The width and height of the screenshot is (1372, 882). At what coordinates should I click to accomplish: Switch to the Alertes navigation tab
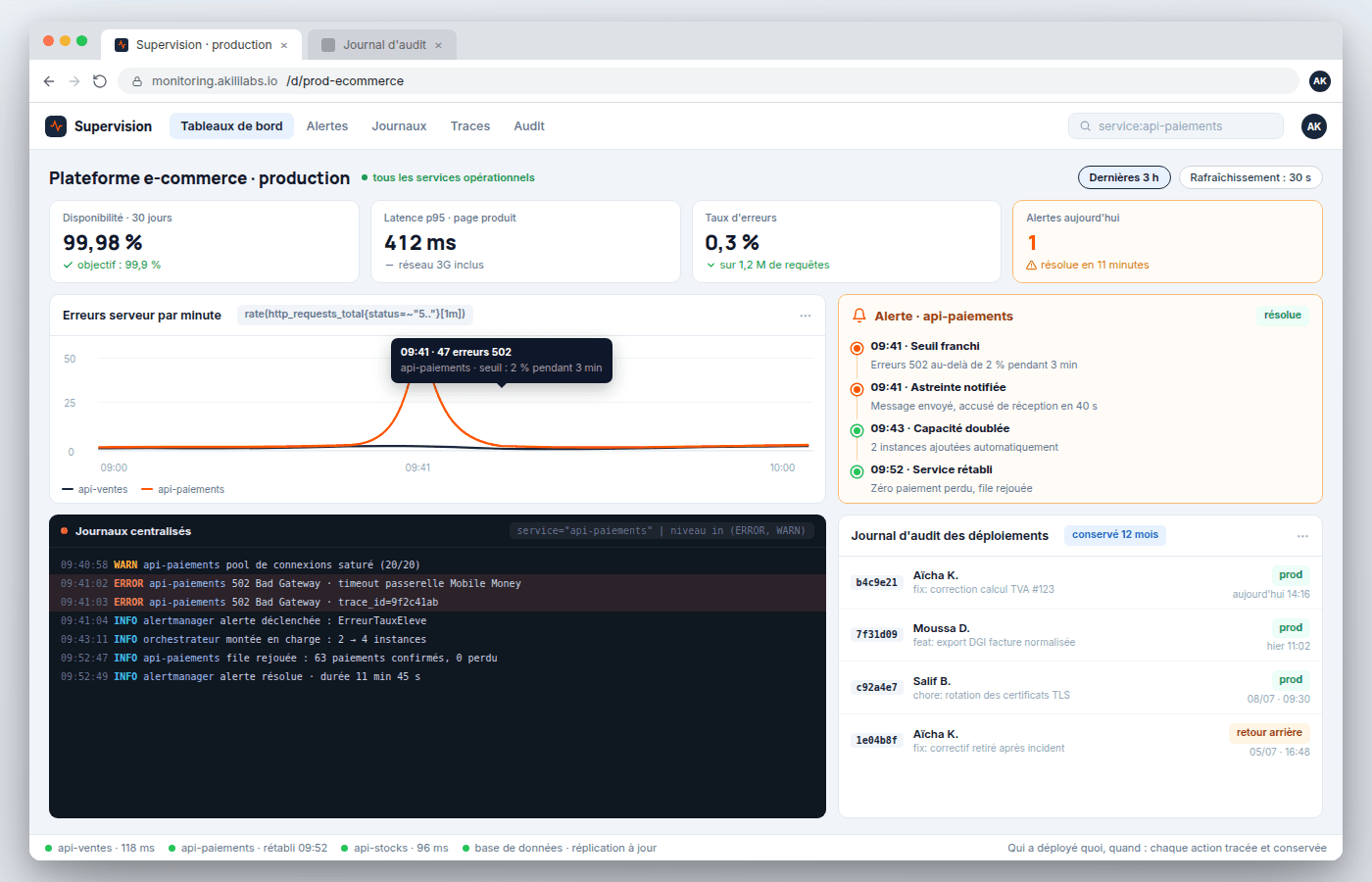(327, 125)
